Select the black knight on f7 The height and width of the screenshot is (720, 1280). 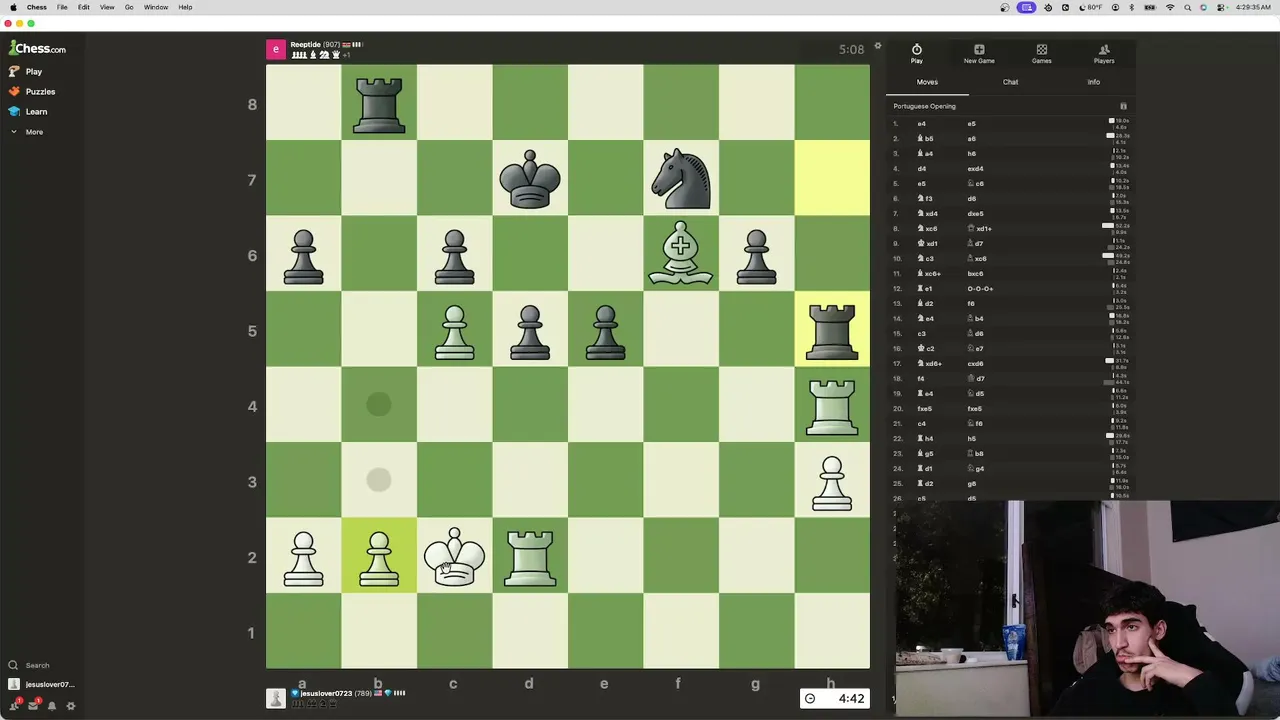(x=681, y=179)
